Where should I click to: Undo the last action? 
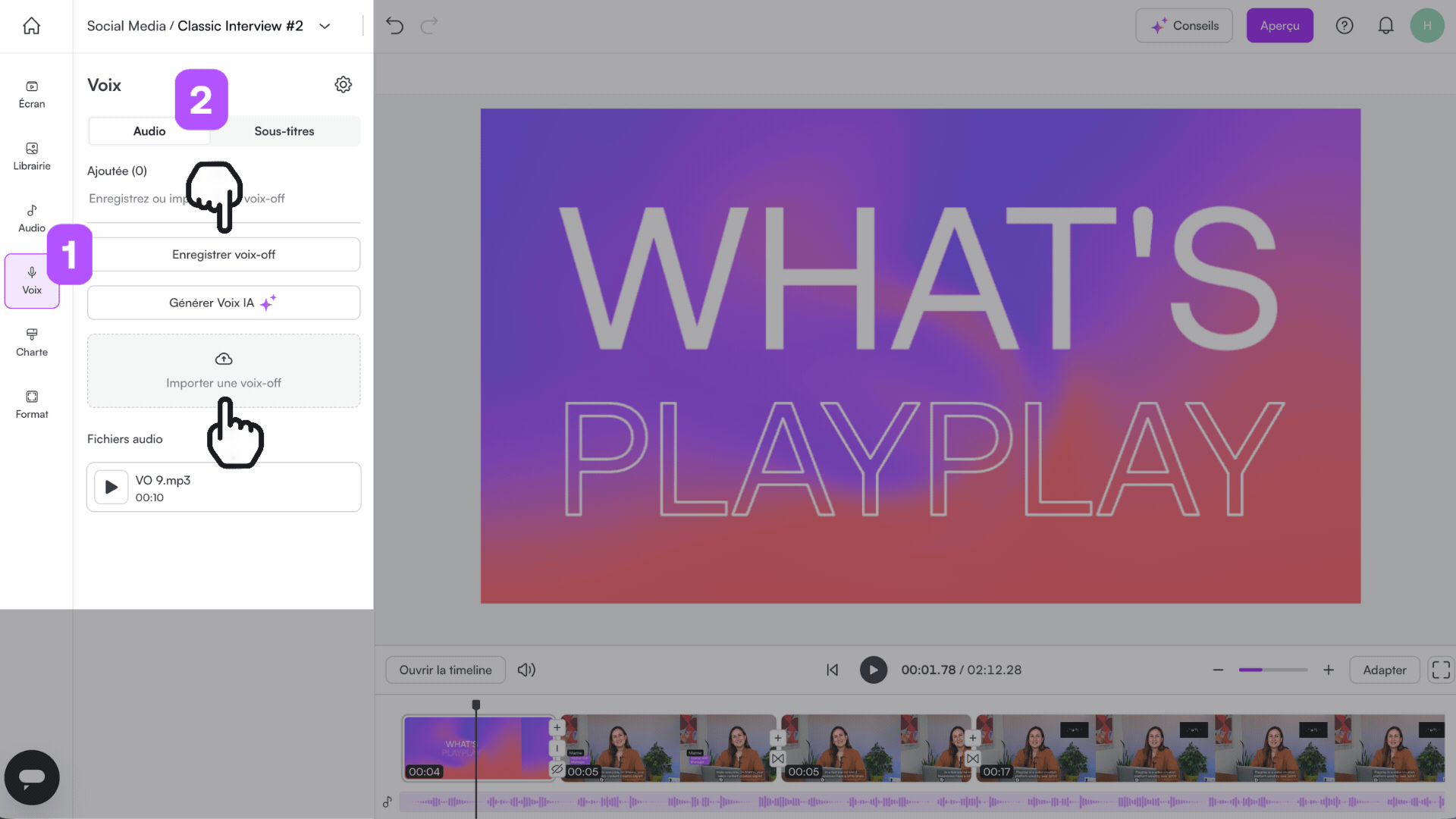(x=394, y=26)
